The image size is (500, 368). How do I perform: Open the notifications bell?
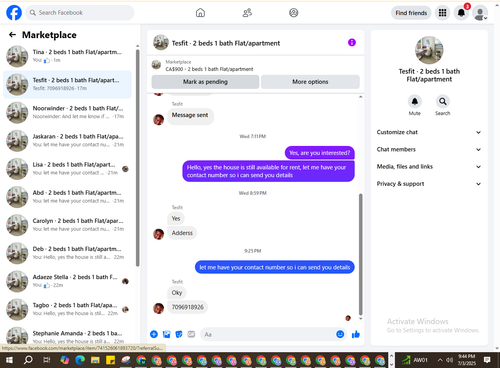point(461,13)
